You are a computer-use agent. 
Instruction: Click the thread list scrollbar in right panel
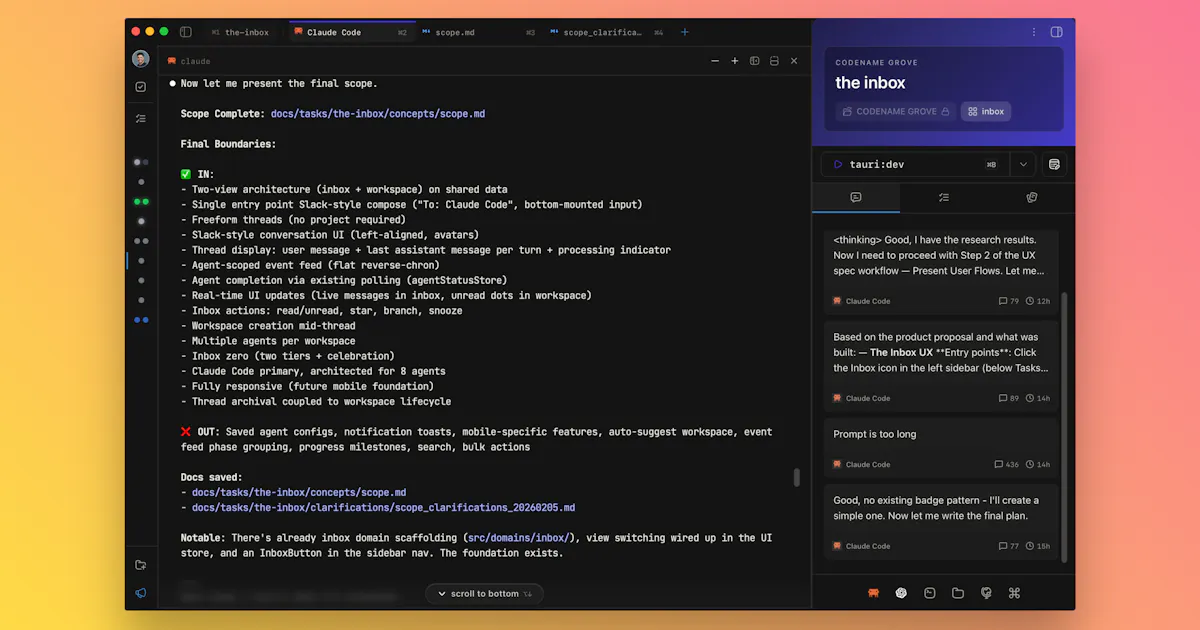[1064, 427]
